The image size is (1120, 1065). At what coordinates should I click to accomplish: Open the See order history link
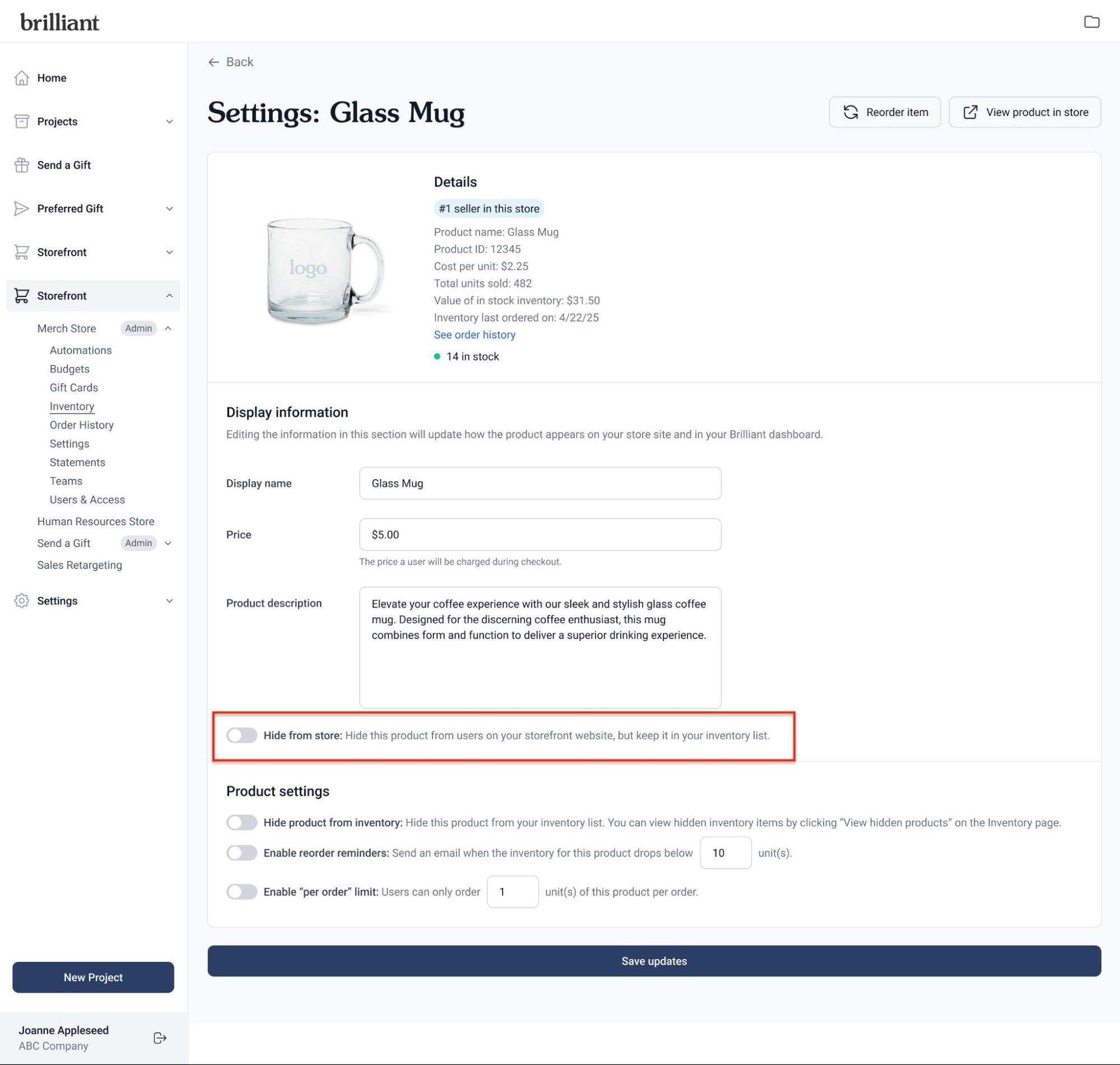475,335
